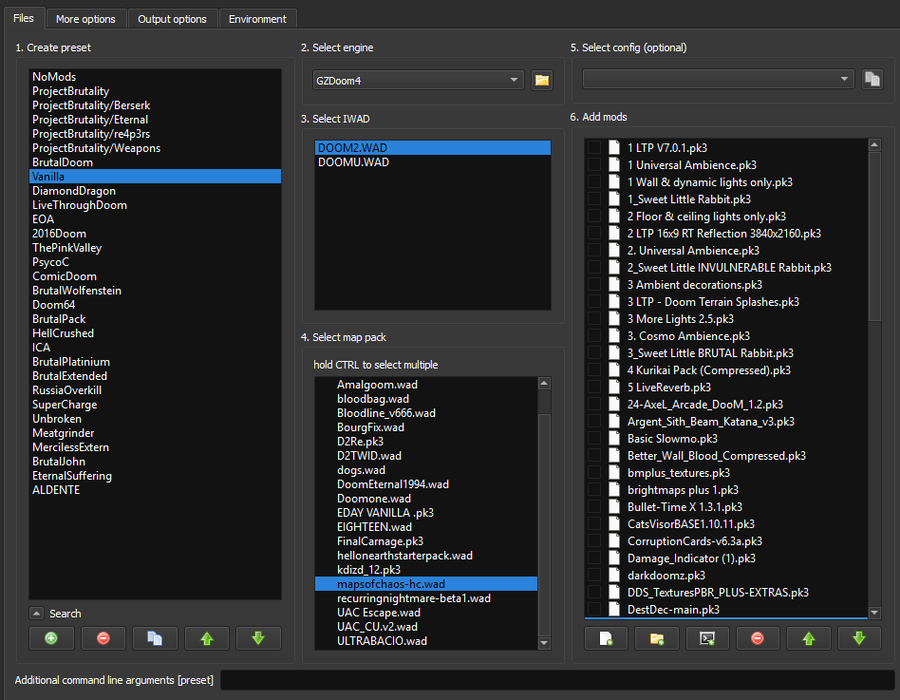The height and width of the screenshot is (700, 900).
Task: Select the Vanilla preset
Action: click(155, 176)
